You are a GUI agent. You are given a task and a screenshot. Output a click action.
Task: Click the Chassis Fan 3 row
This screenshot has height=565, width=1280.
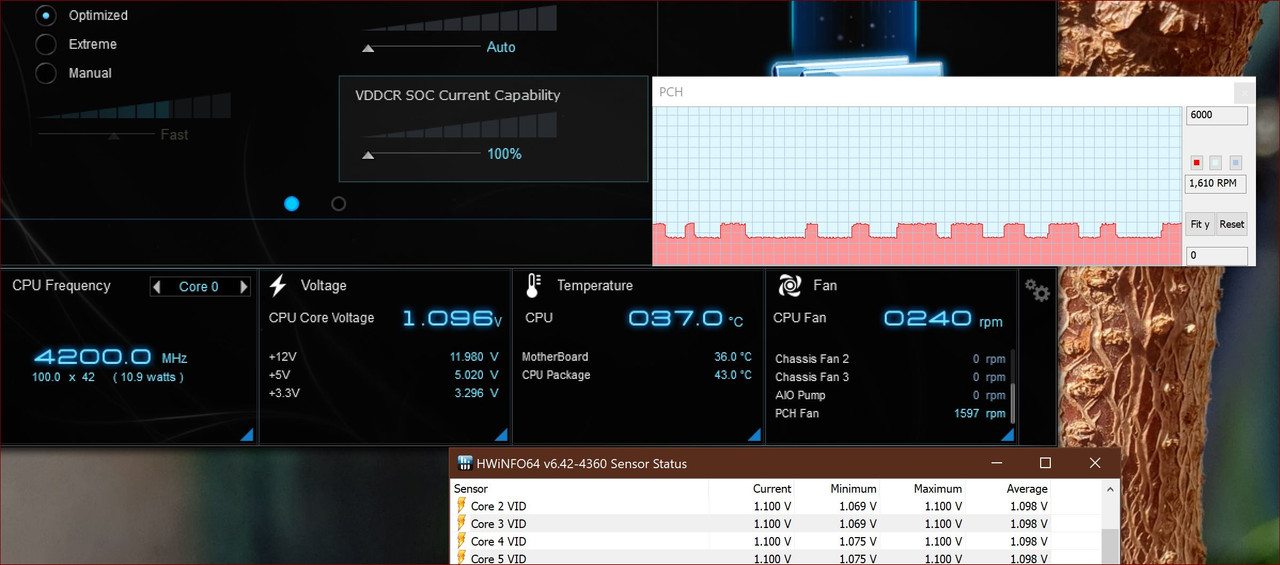tap(890, 377)
